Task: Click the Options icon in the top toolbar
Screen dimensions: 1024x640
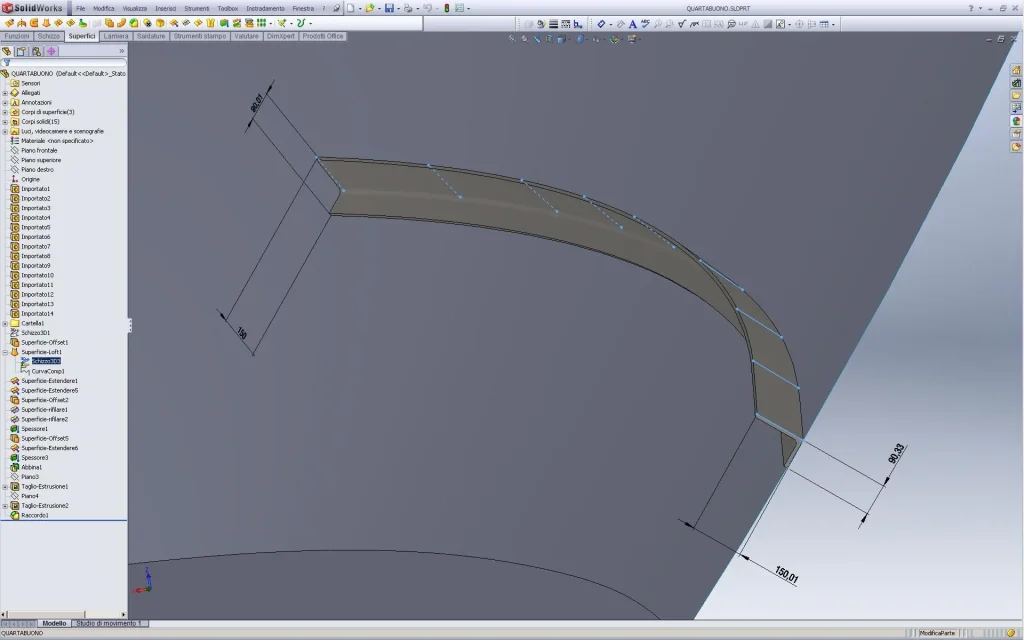Action: click(459, 8)
